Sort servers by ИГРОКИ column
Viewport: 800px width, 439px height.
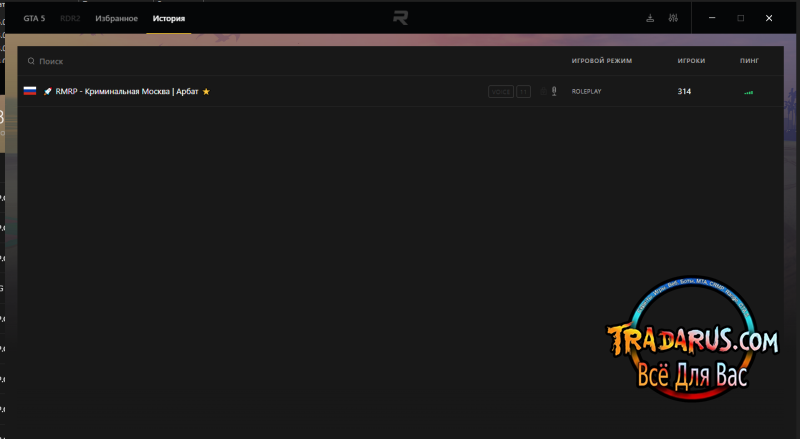coord(691,61)
